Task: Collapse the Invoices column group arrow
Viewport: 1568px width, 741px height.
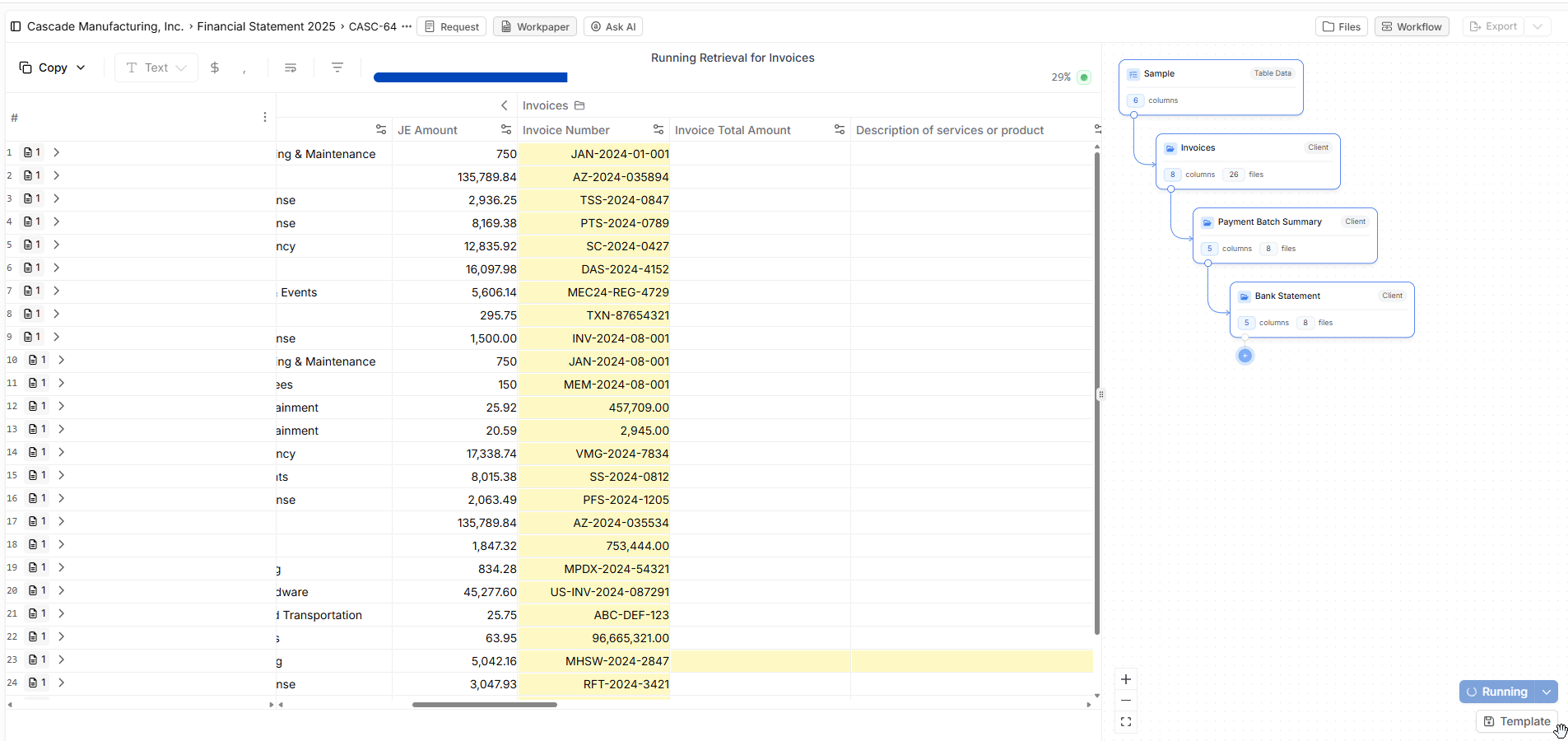Action: [505, 105]
